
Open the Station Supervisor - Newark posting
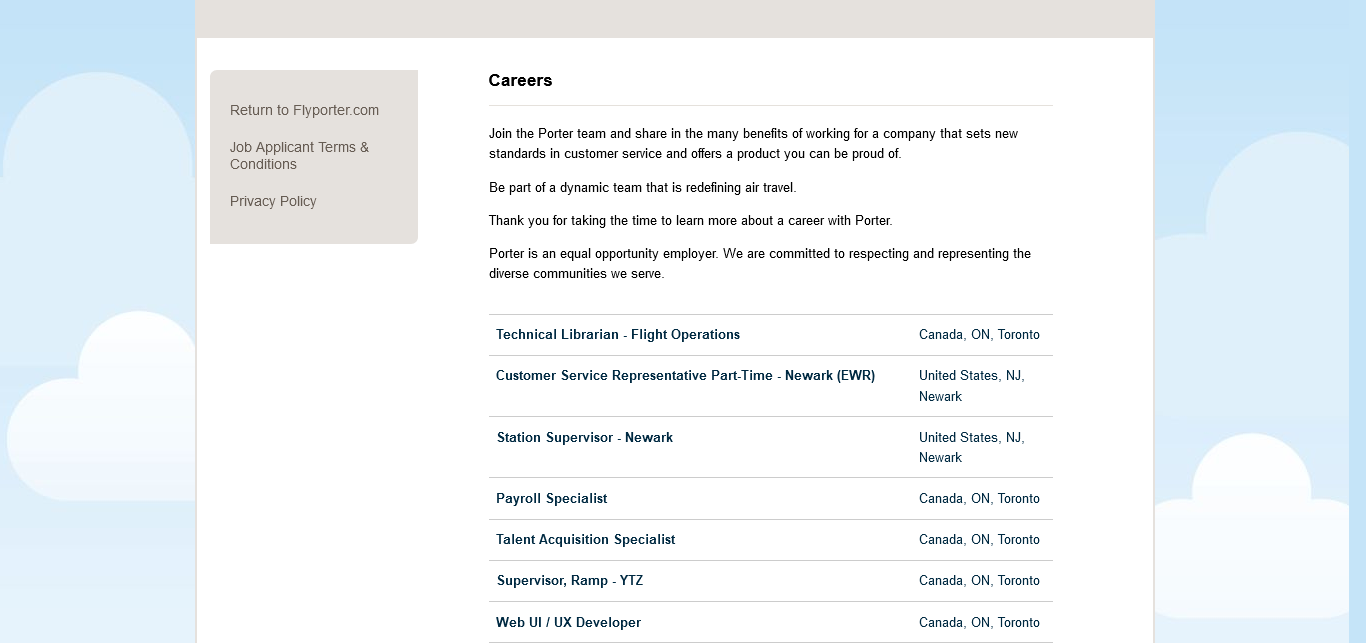pyautogui.click(x=584, y=438)
